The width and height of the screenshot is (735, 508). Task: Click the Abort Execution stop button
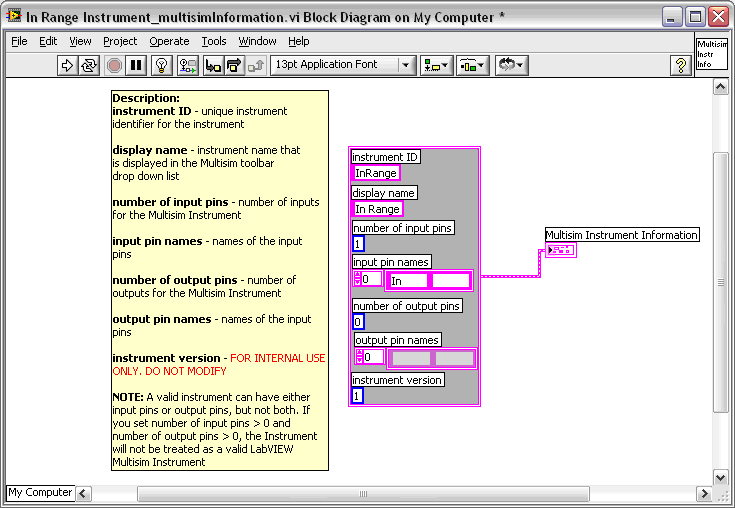click(114, 65)
